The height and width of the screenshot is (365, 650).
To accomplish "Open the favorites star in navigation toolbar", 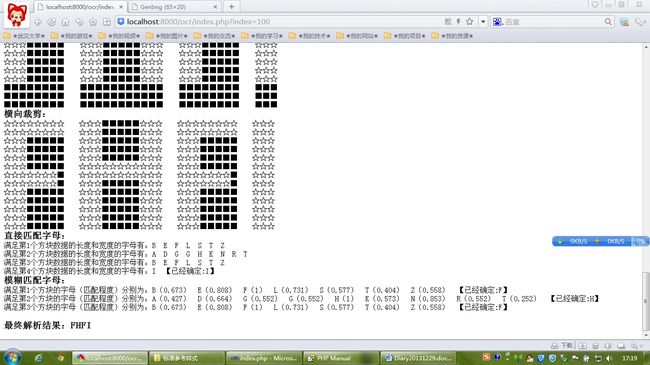I will (x=93, y=22).
